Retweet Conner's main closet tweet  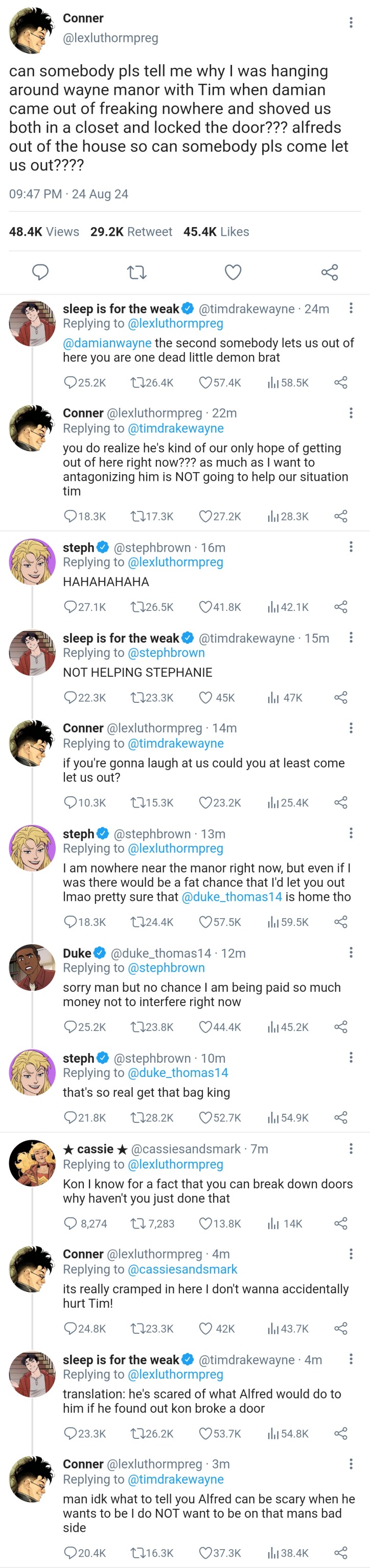pyautogui.click(x=137, y=272)
